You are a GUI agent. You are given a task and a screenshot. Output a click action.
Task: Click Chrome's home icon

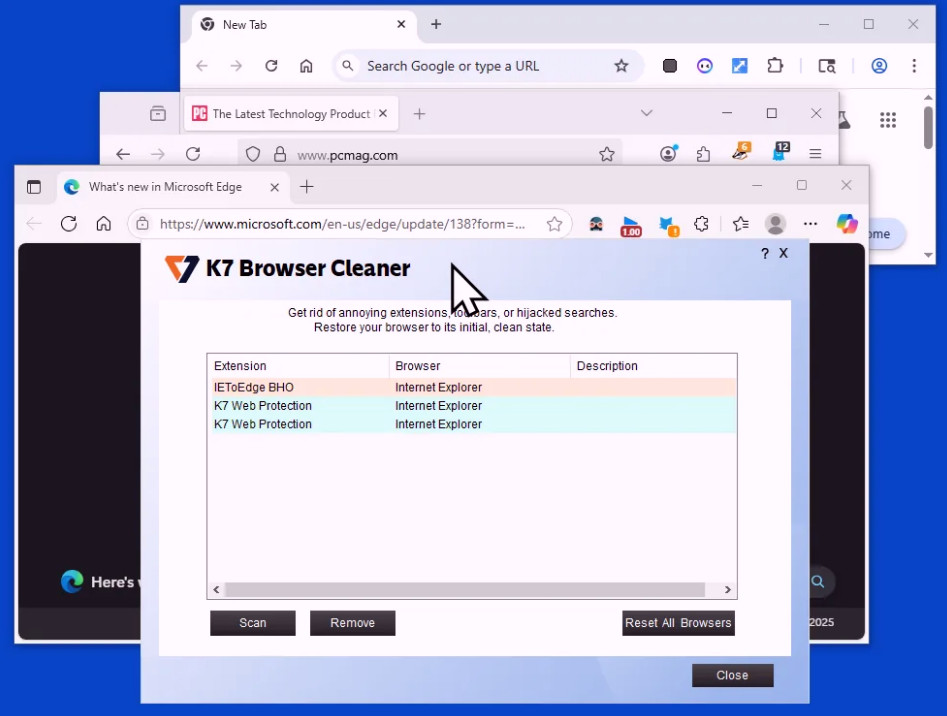point(306,66)
